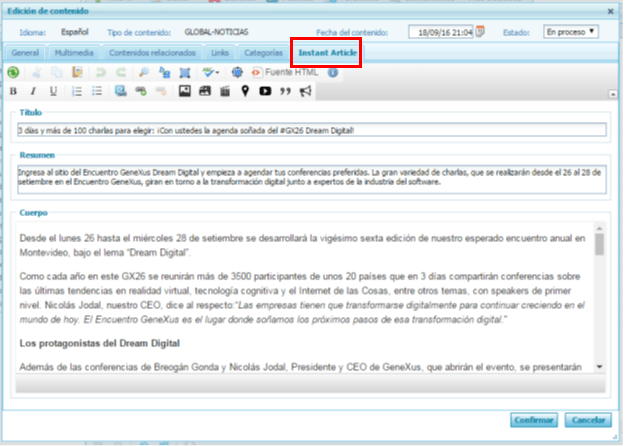Image resolution: width=625 pixels, height=446 pixels.
Task: Insert a numbered list
Action: pos(78,92)
